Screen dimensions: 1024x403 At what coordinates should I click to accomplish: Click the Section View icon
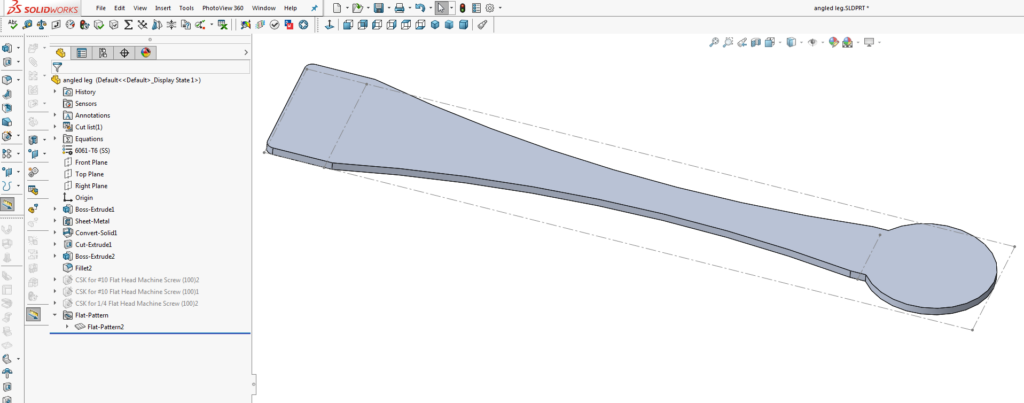click(x=756, y=42)
